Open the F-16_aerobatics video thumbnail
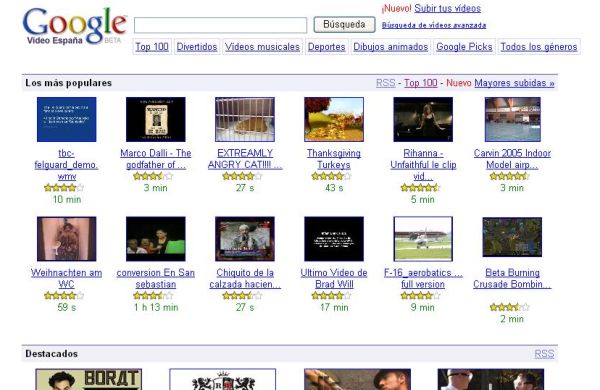The width and height of the screenshot is (600, 390). point(423,239)
